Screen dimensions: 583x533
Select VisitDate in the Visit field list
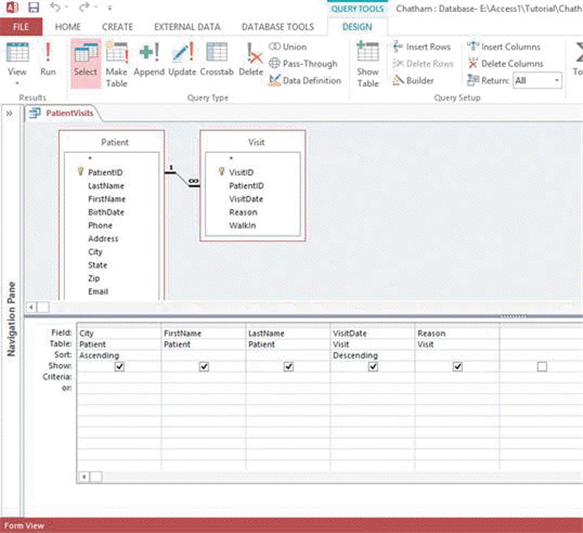(246, 199)
